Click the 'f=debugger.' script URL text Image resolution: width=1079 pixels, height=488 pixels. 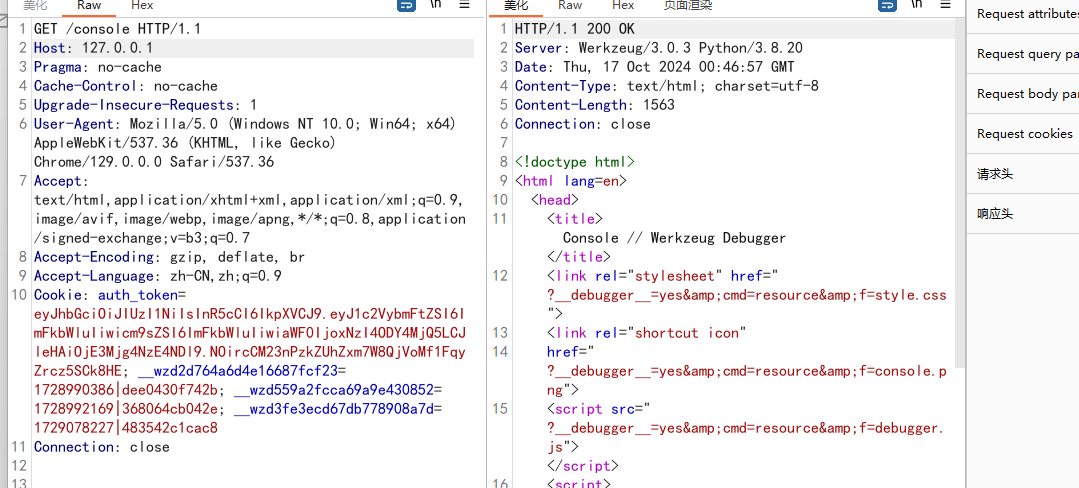pyautogui.click(x=903, y=428)
